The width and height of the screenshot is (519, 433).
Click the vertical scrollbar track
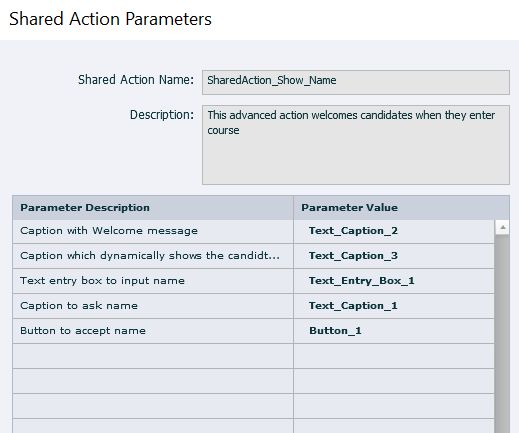pos(502,334)
